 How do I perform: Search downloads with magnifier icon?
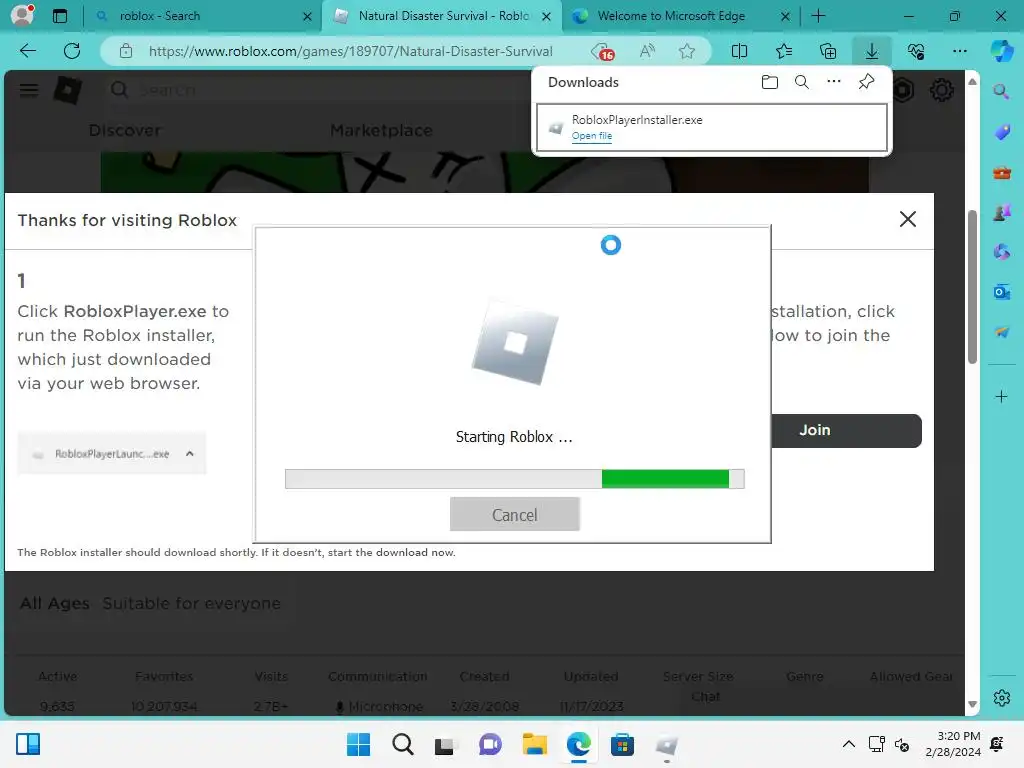801,82
